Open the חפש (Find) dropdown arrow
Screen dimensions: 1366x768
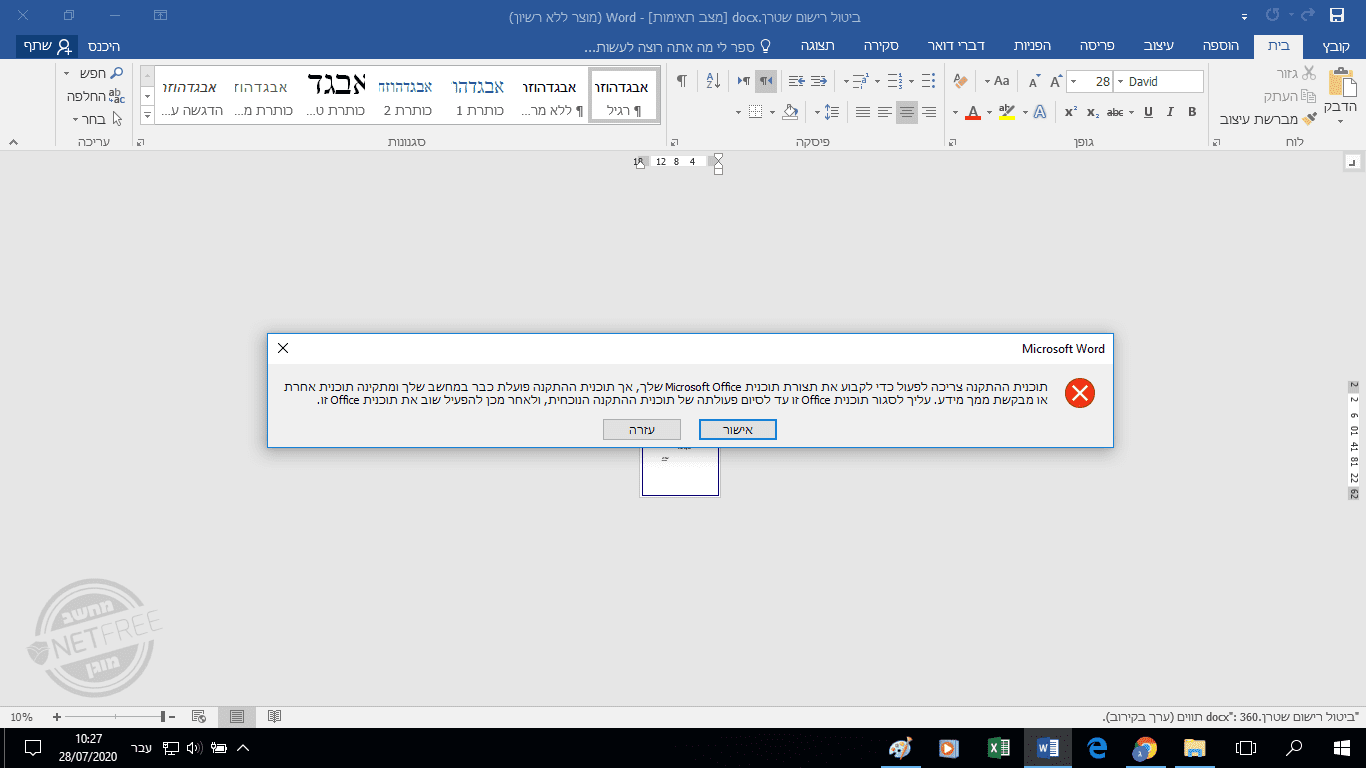point(67,74)
